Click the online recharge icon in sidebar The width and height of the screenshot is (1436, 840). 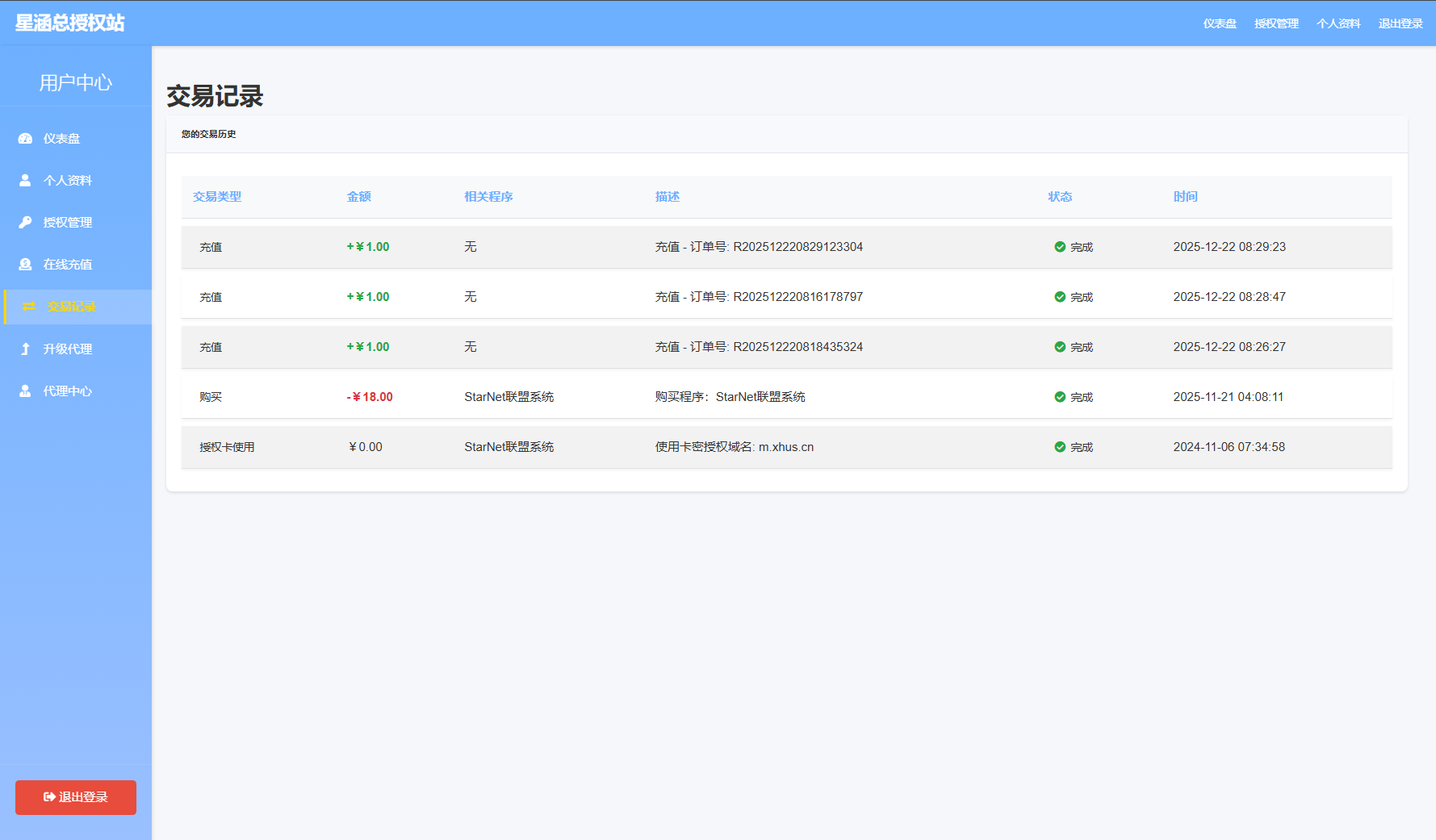coord(25,265)
